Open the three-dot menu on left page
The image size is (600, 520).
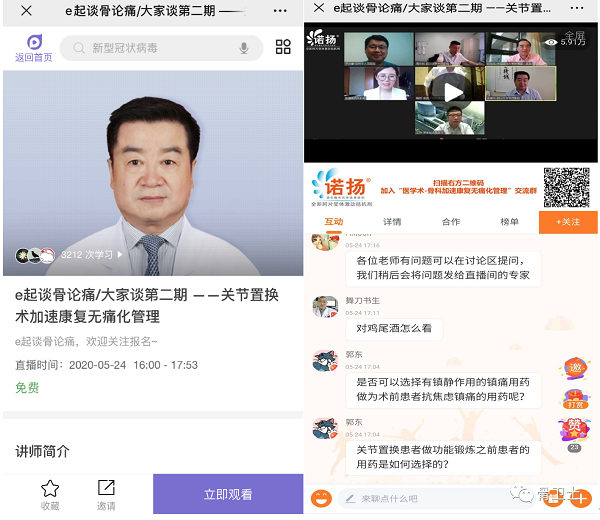tap(281, 10)
